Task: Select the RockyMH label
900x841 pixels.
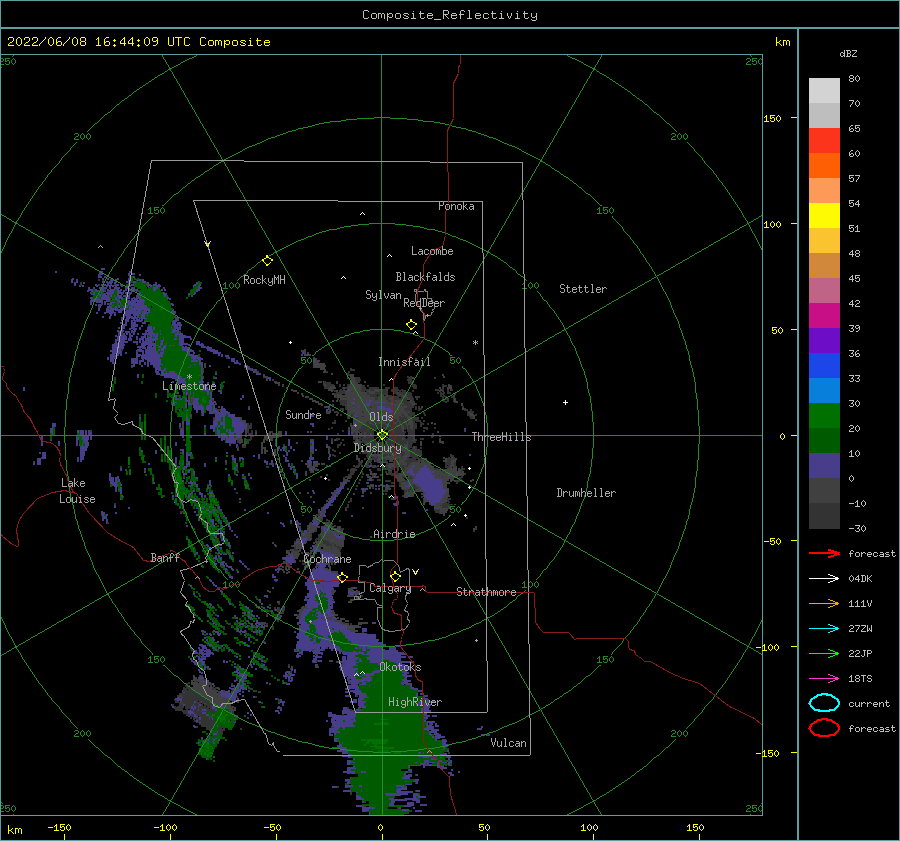Action: (265, 280)
